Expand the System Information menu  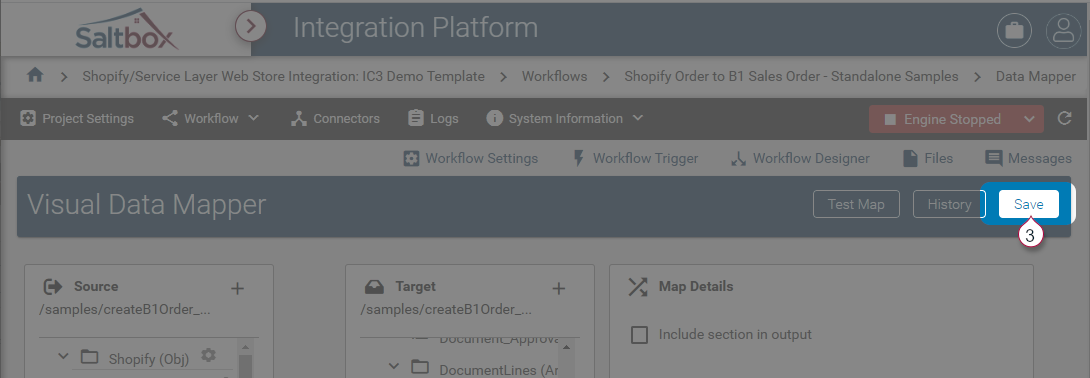(x=564, y=119)
